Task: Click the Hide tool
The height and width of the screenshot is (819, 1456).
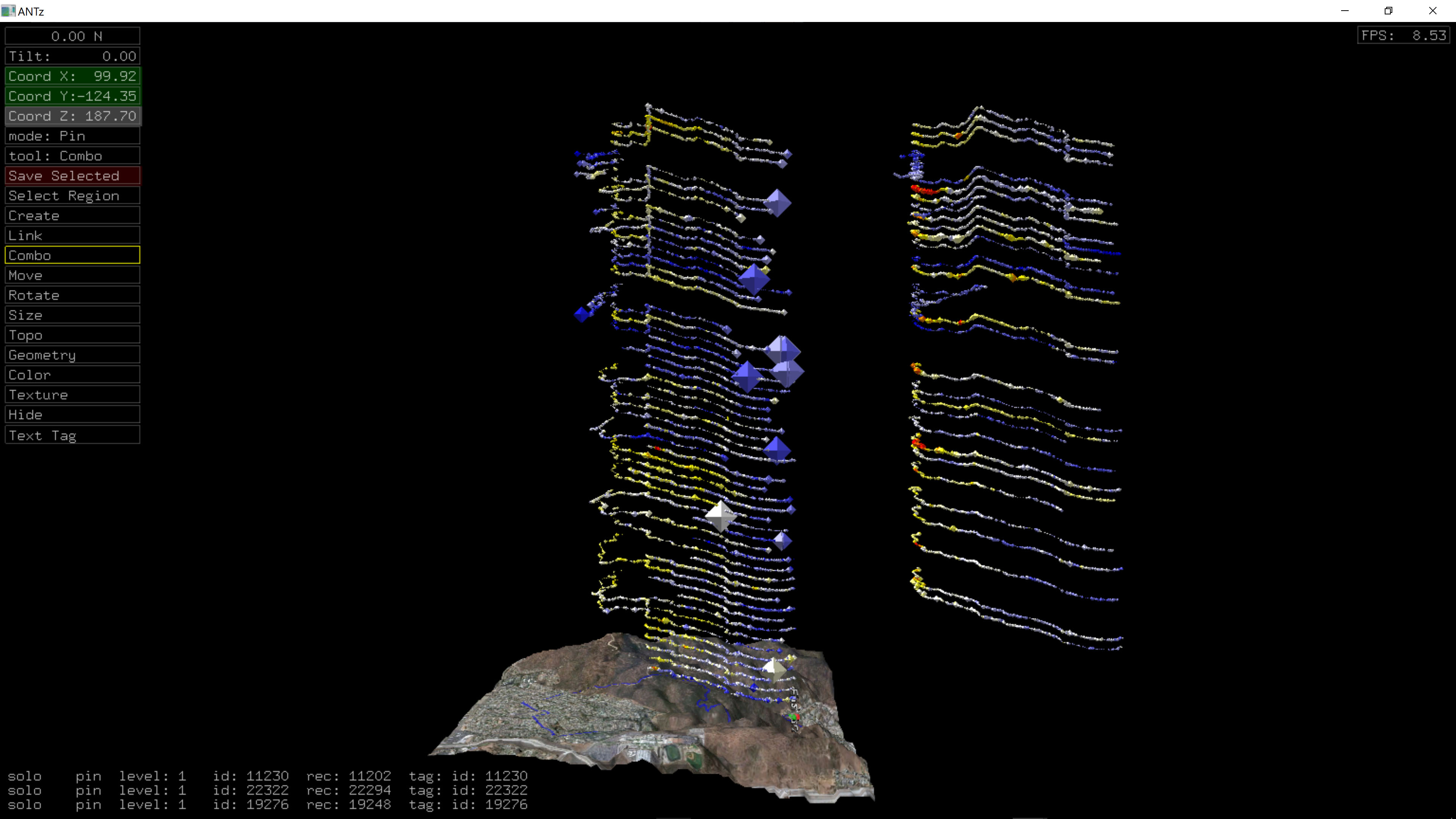Action: tap(72, 414)
